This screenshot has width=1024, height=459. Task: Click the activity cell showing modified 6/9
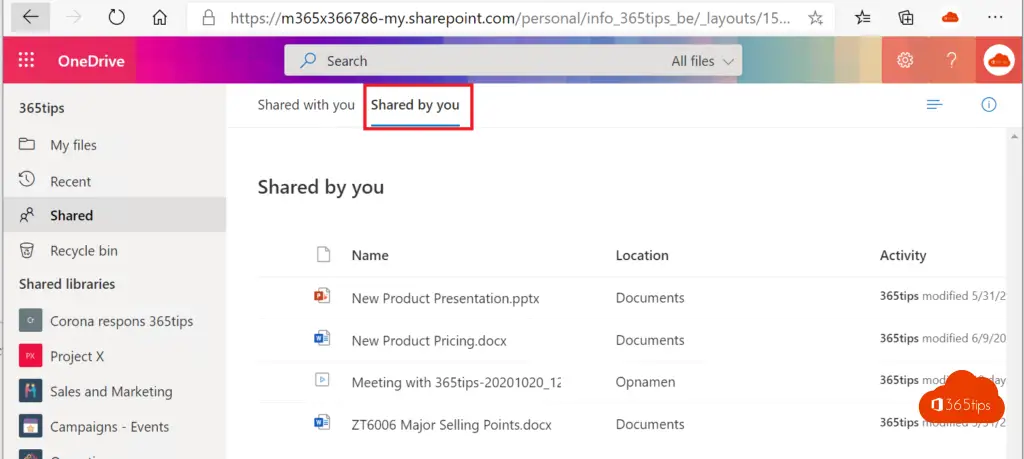point(942,338)
